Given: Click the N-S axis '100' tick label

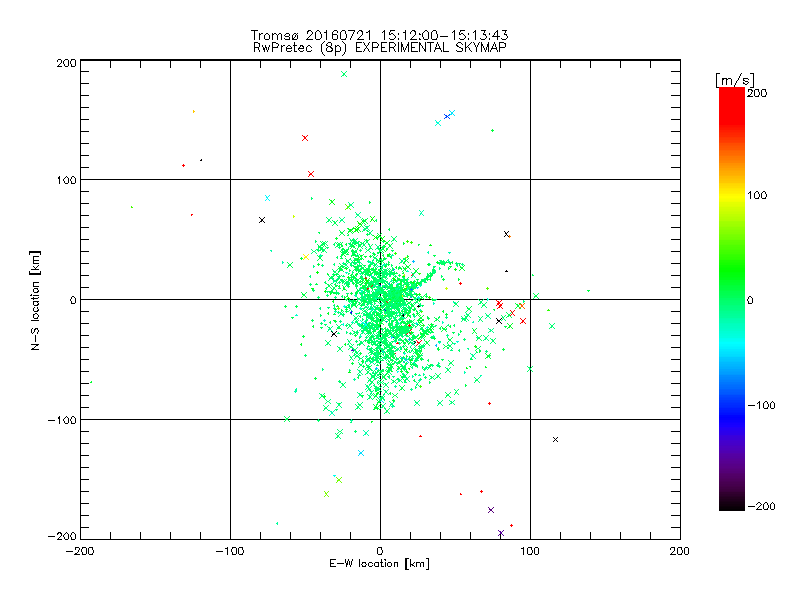Looking at the screenshot, I should point(66,180).
